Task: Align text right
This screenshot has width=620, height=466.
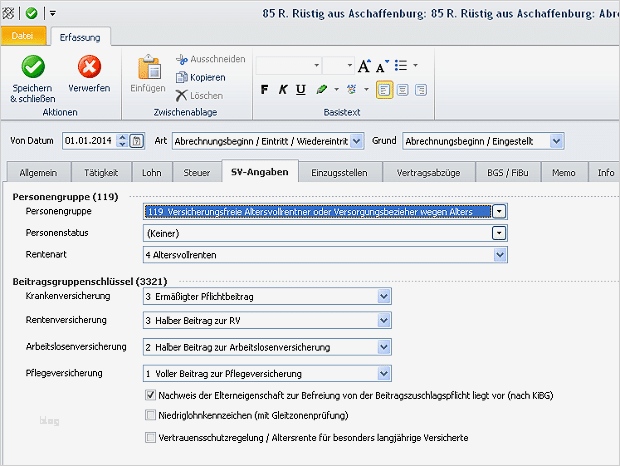Action: click(x=421, y=90)
